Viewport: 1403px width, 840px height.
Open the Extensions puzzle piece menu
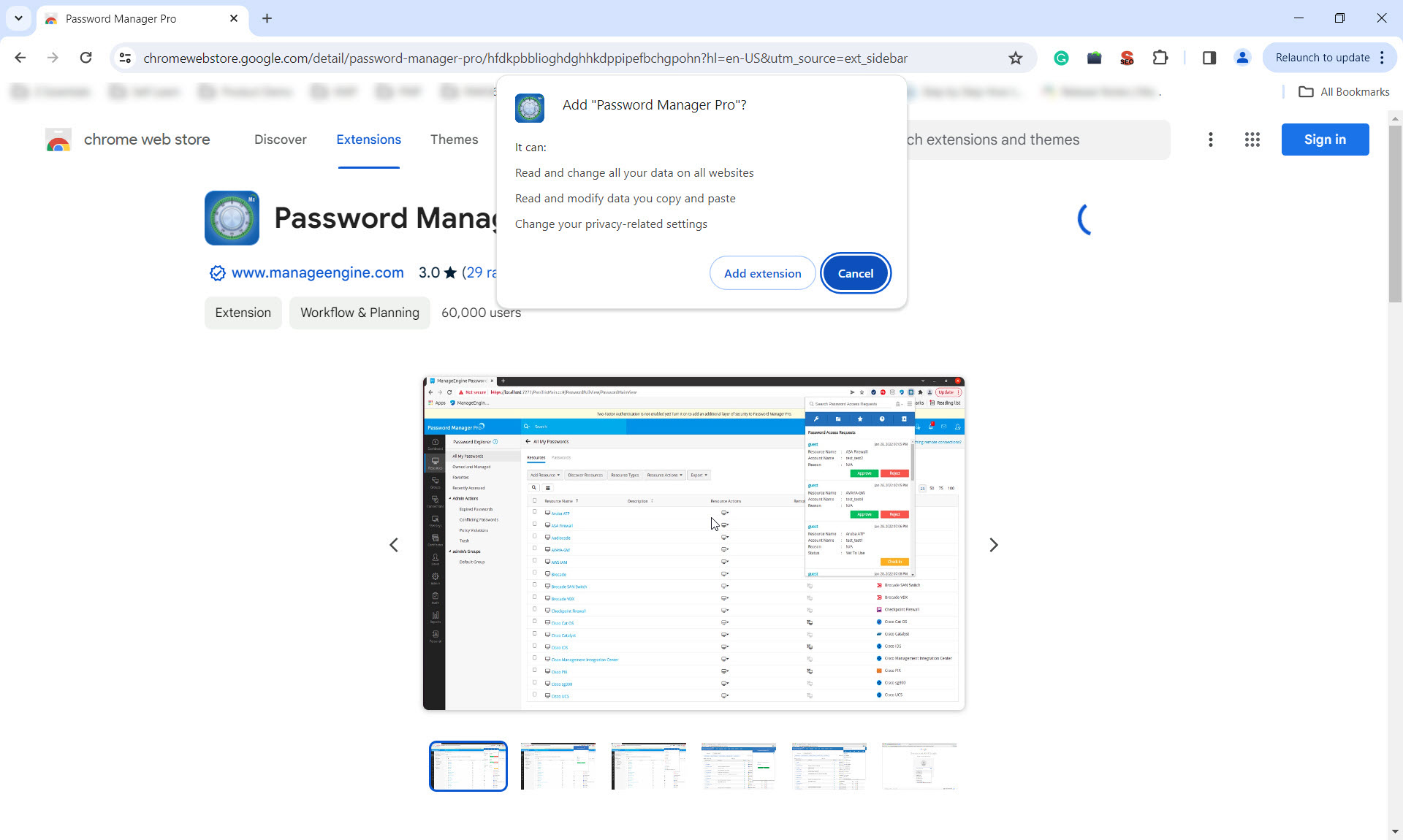1160,58
